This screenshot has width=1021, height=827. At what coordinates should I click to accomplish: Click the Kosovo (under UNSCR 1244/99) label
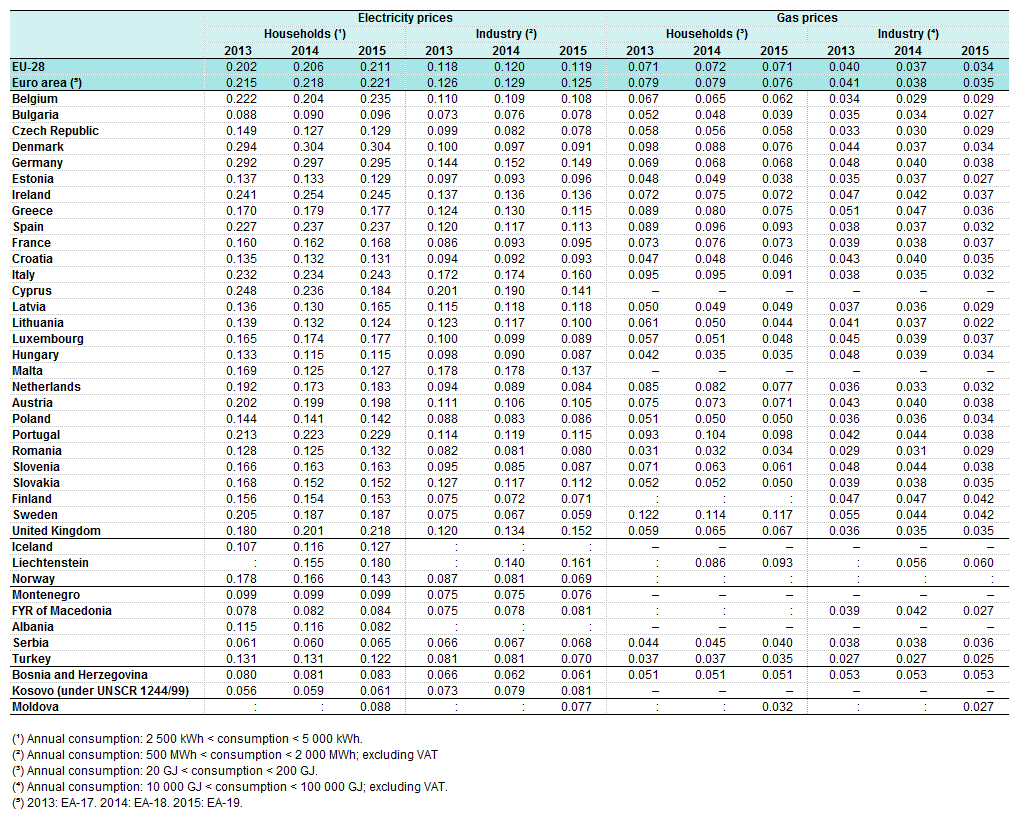coord(100,691)
